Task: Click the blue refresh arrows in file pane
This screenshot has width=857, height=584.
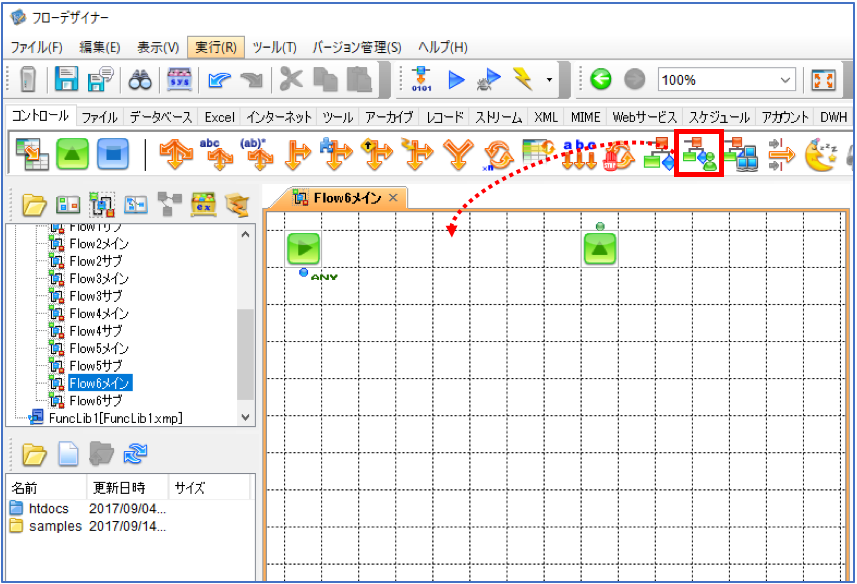Action: pyautogui.click(x=135, y=454)
